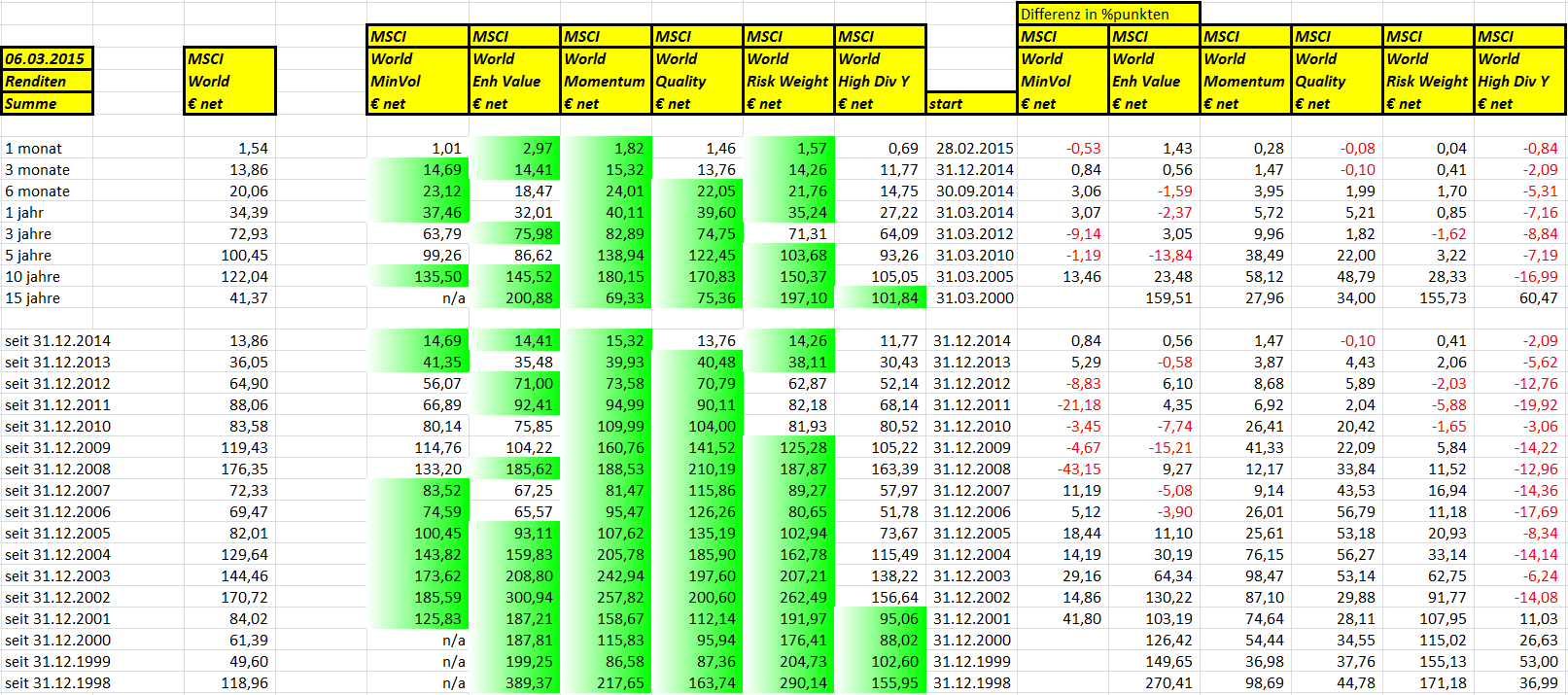Click the difference value 159,51

1168,298
